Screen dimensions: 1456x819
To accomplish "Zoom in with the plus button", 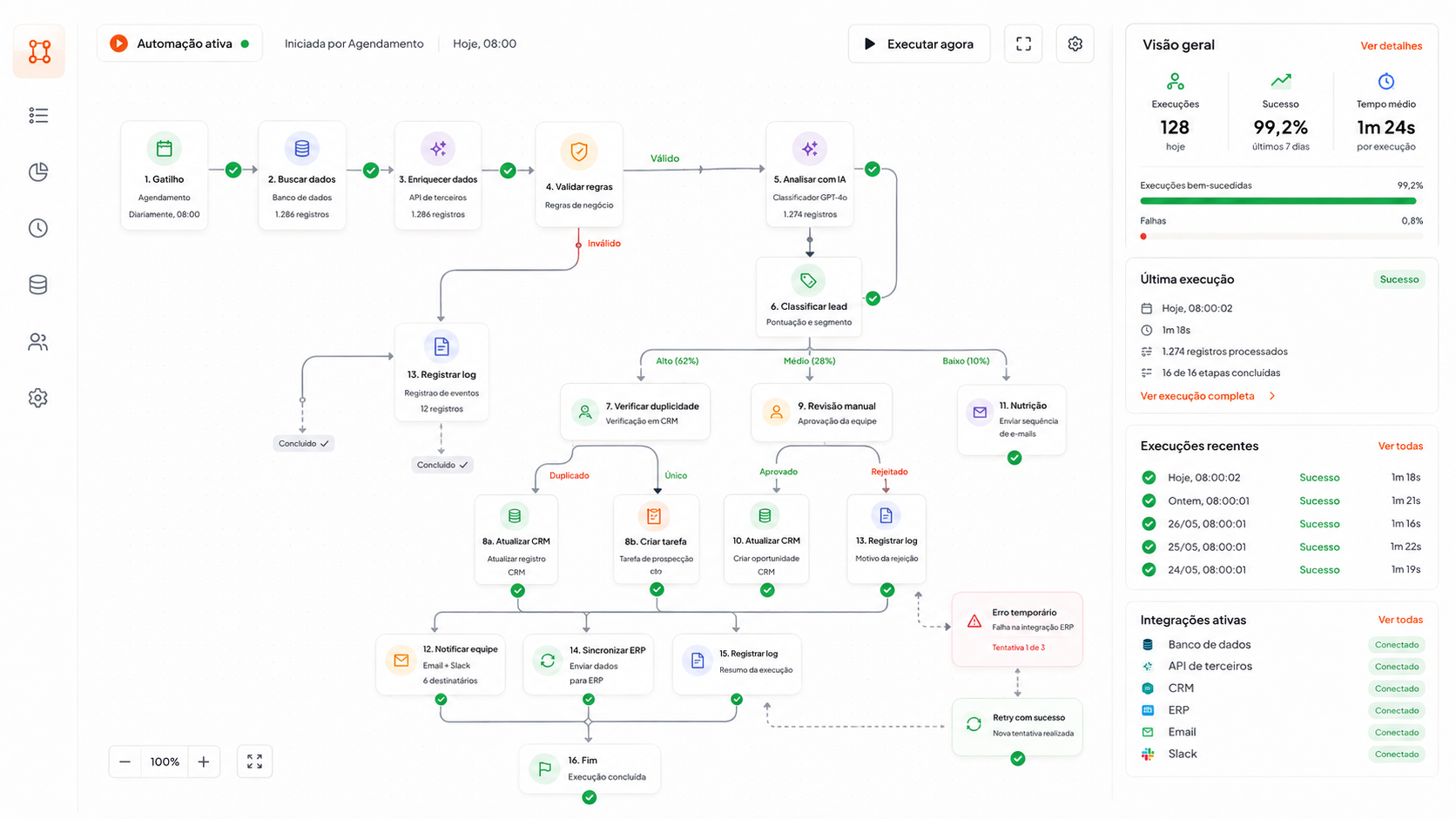I will (204, 762).
